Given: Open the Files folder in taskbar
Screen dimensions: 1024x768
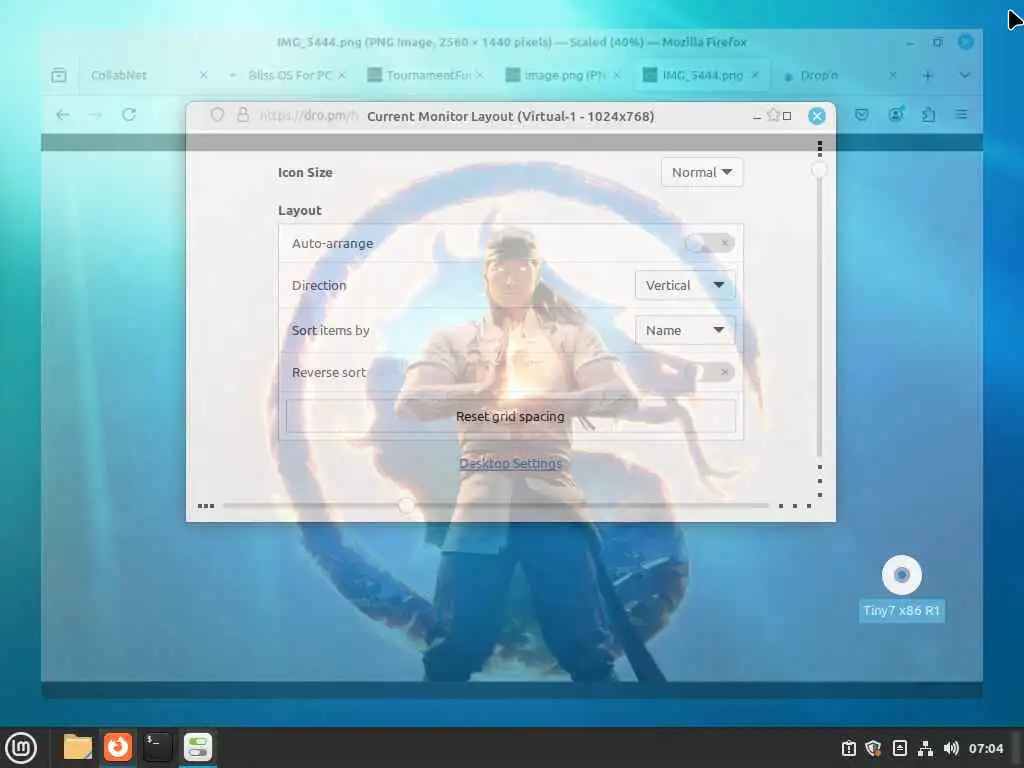Looking at the screenshot, I should [x=78, y=747].
